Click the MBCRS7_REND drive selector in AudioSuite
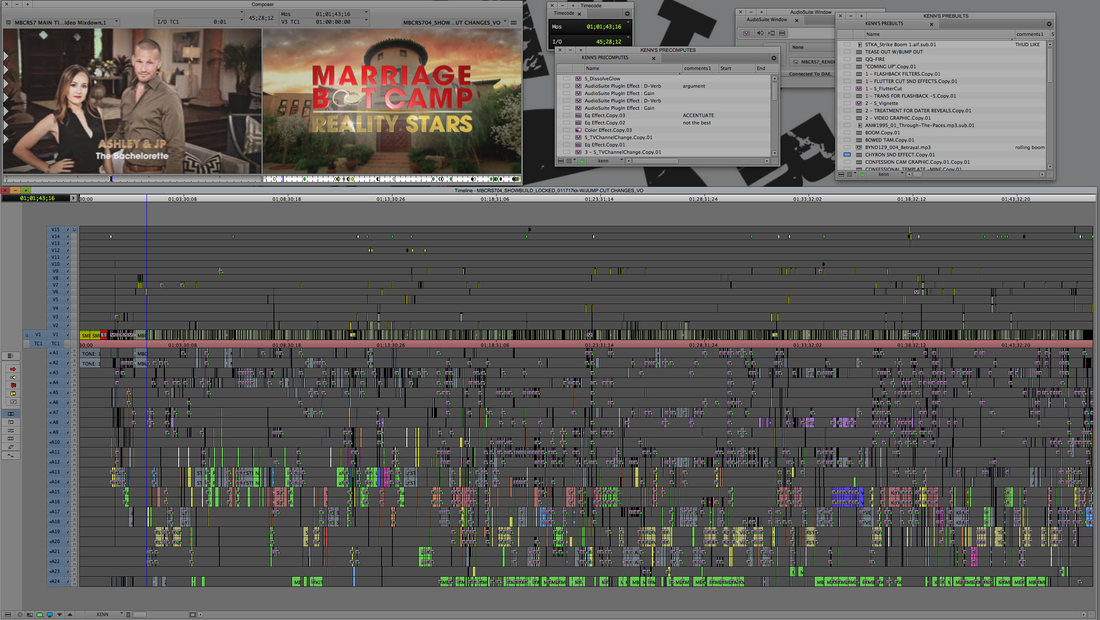The height and width of the screenshot is (620, 1100). [812, 62]
